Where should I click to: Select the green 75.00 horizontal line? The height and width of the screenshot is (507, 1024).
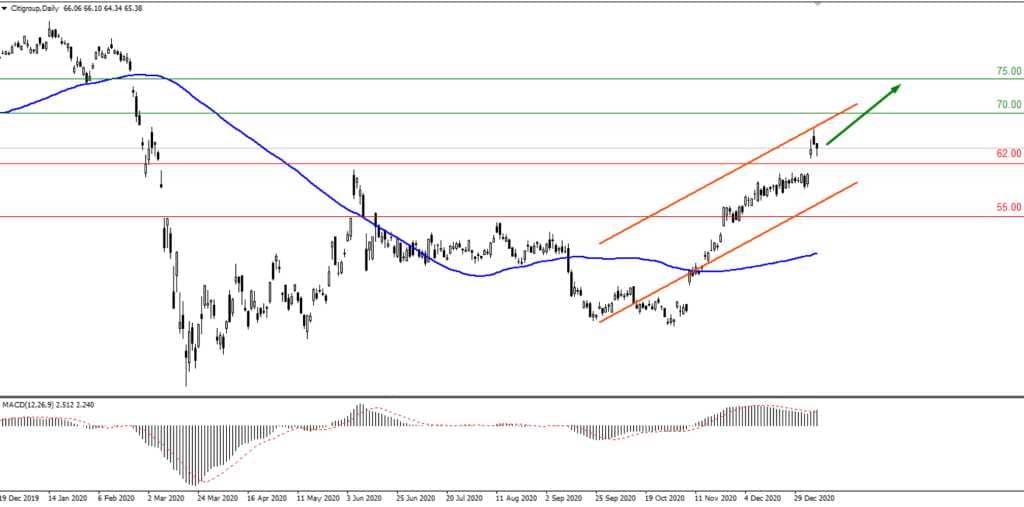[500, 78]
